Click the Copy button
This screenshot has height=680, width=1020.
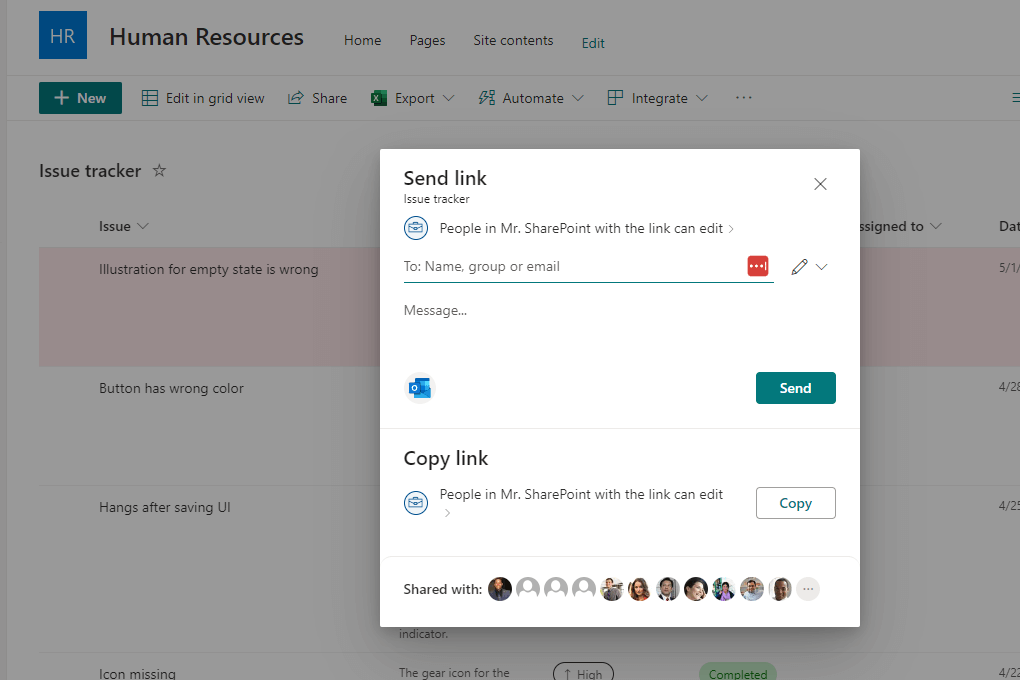click(796, 503)
